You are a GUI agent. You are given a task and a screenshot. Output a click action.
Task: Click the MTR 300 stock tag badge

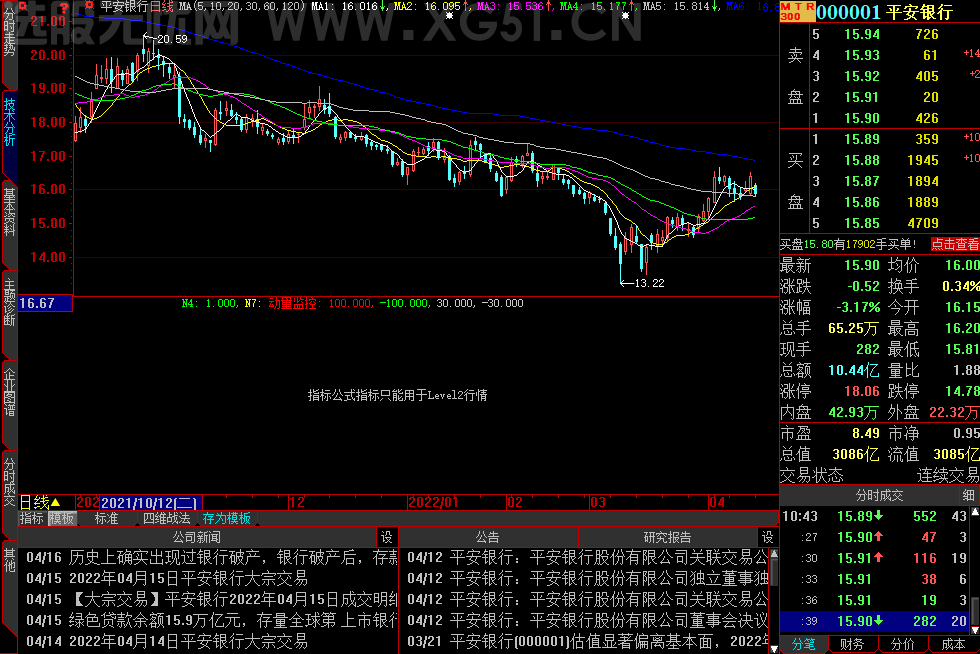pyautogui.click(x=797, y=11)
